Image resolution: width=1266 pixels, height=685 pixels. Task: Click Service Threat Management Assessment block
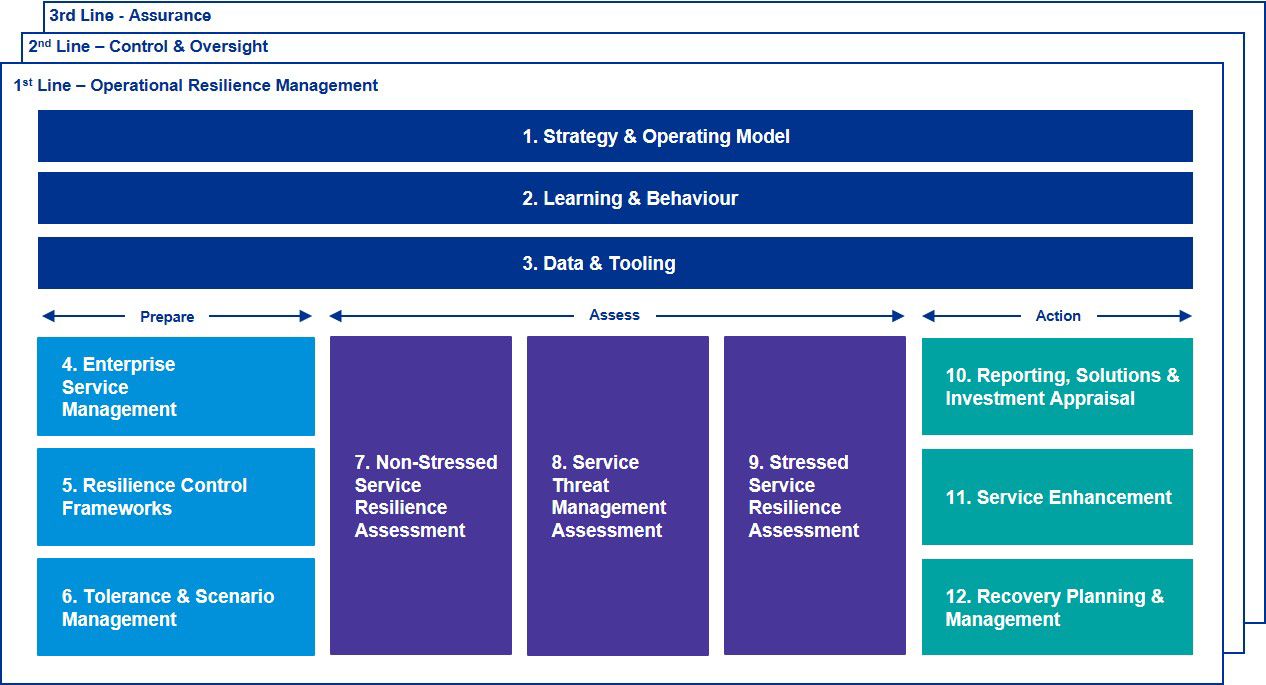pyautogui.click(x=618, y=496)
